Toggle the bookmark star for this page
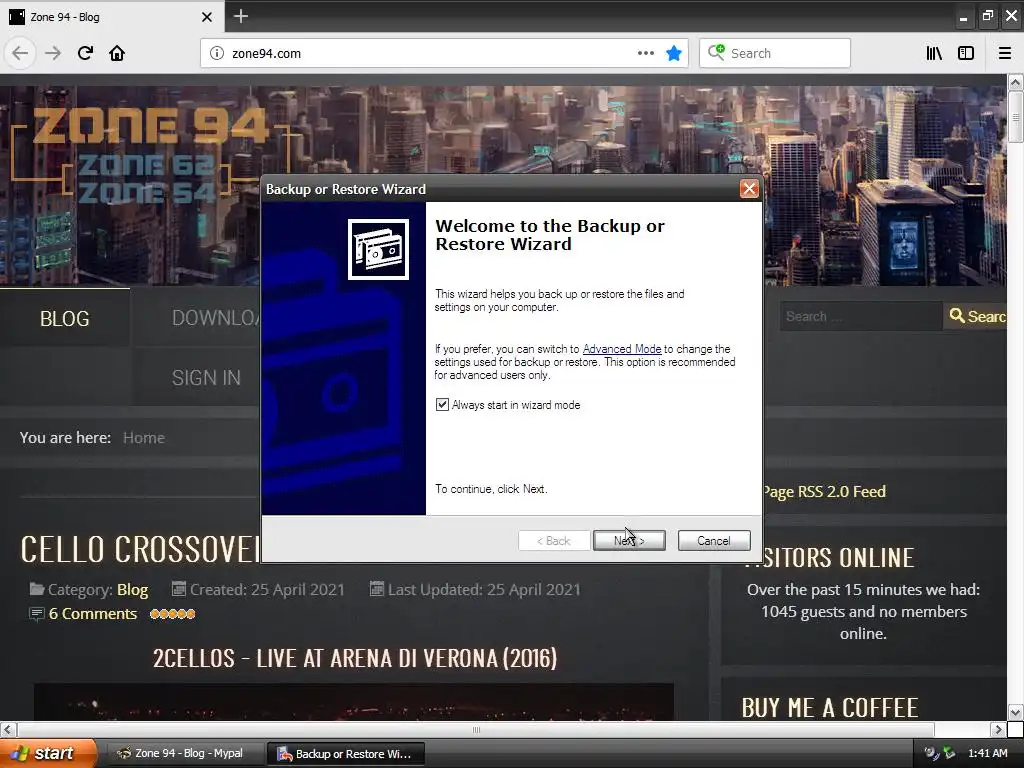This screenshot has height=768, width=1024. pyautogui.click(x=674, y=53)
